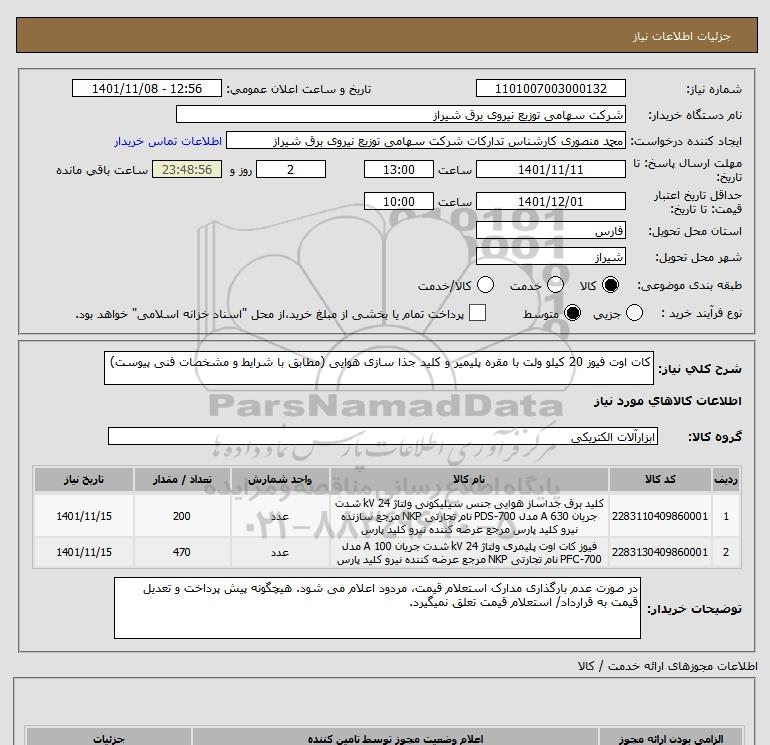Select the خدمت radio button
Viewport: 770px width, 745px height.
click(555, 285)
